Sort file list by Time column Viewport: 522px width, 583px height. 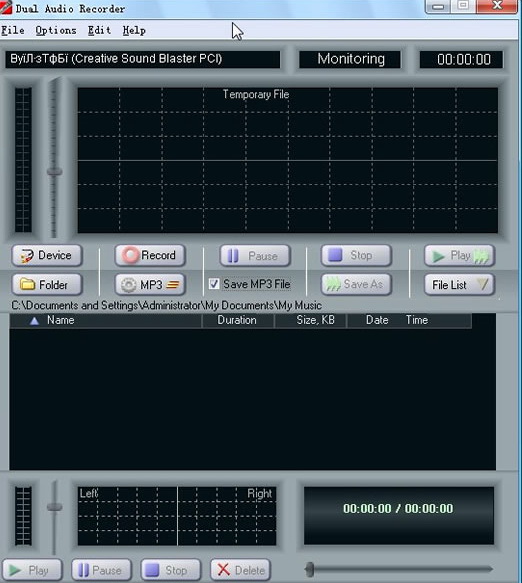(417, 321)
